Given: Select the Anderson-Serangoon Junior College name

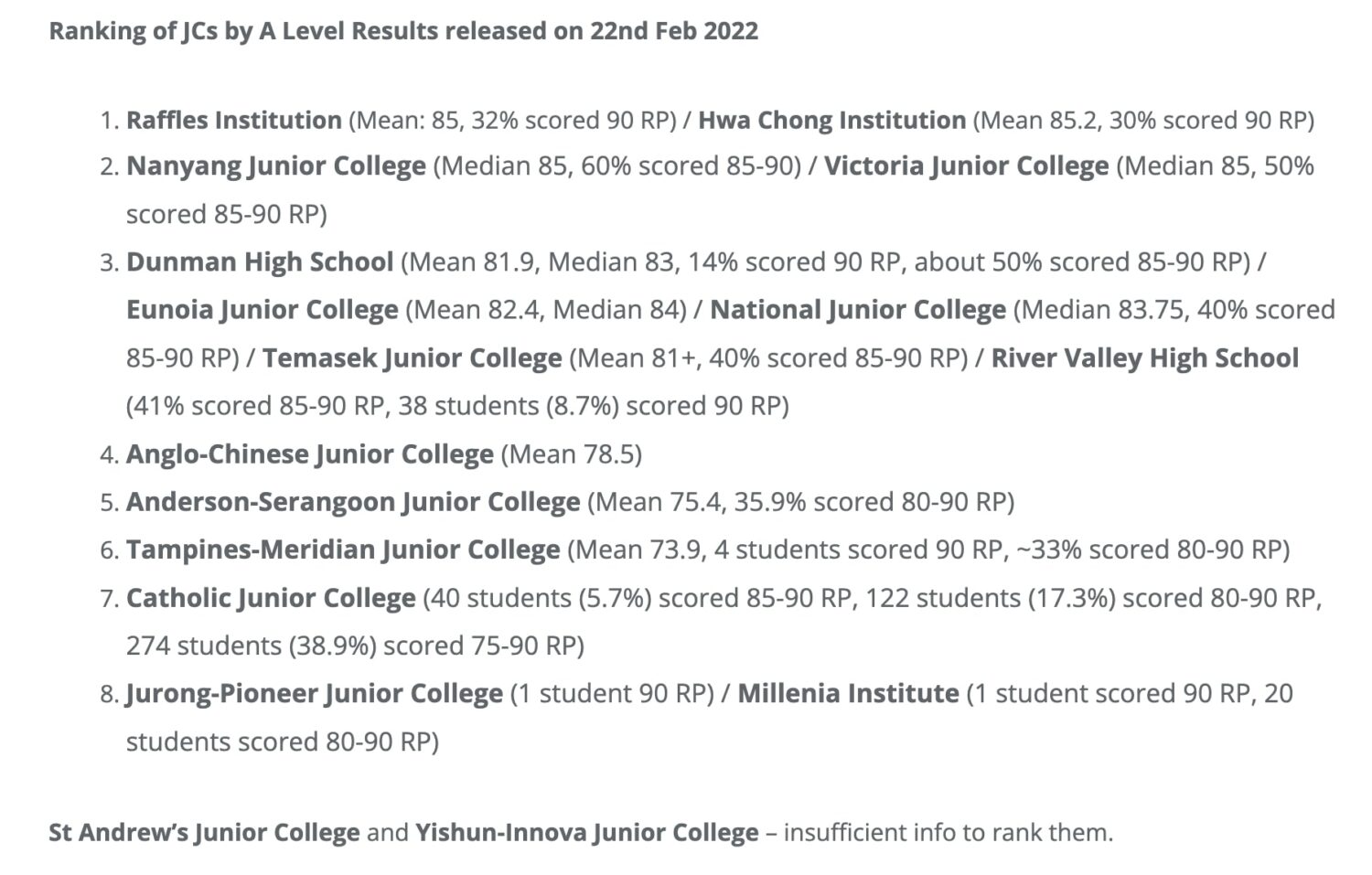Looking at the screenshot, I should coord(352,502).
